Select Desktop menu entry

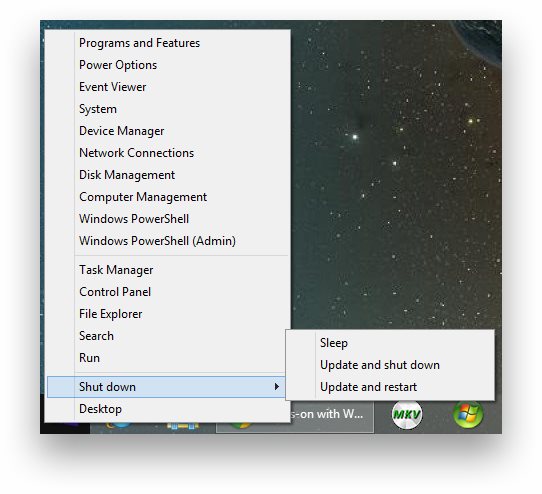coord(168,409)
